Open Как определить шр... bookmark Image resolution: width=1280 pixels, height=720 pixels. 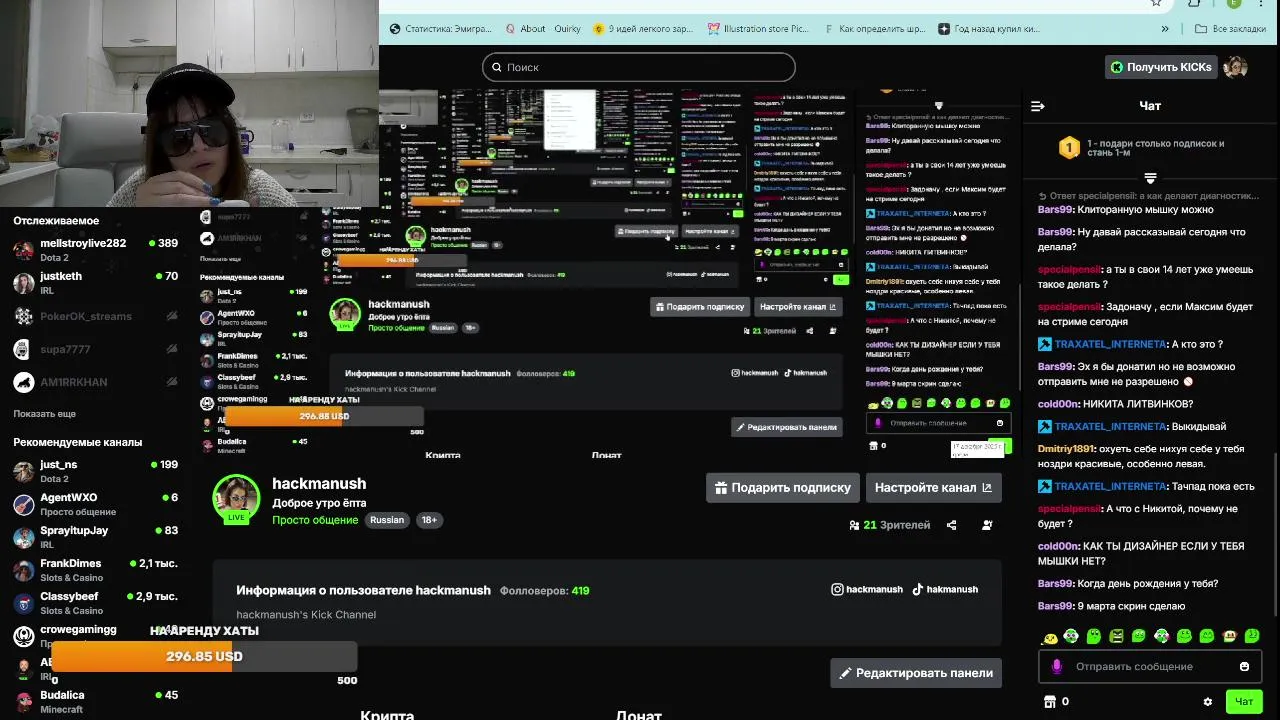coord(873,29)
